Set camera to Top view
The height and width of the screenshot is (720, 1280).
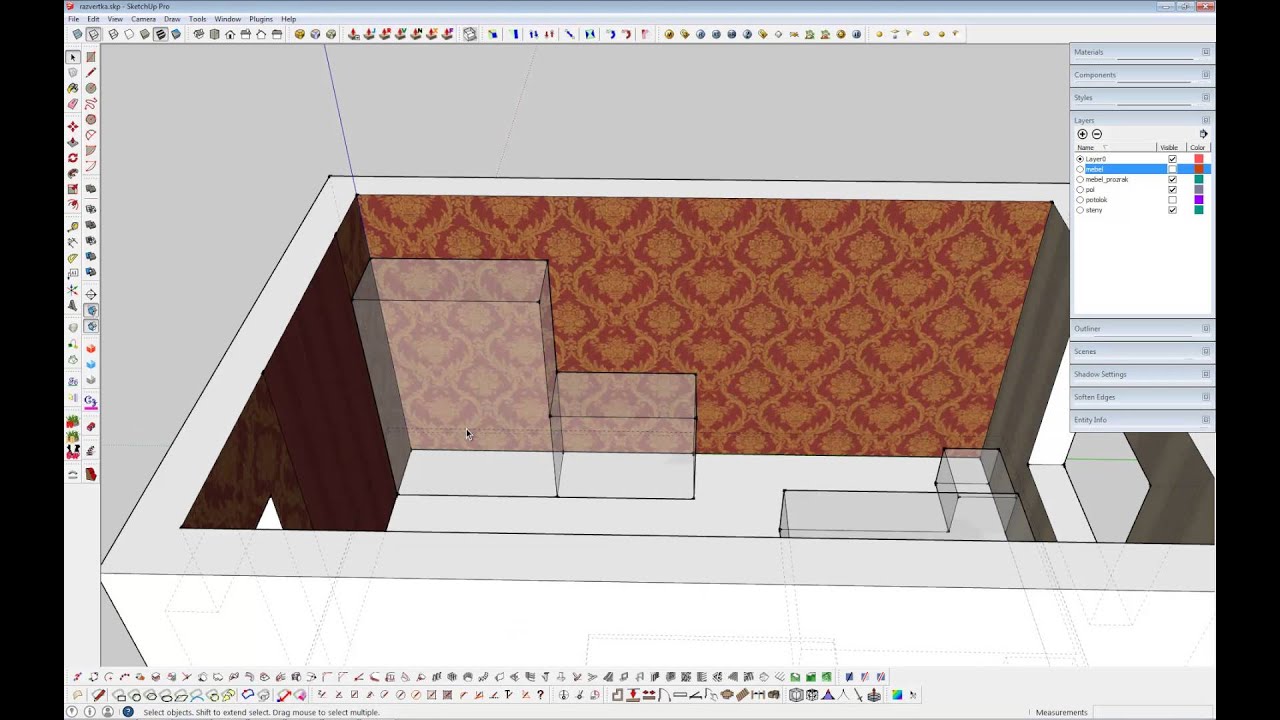coord(214,34)
